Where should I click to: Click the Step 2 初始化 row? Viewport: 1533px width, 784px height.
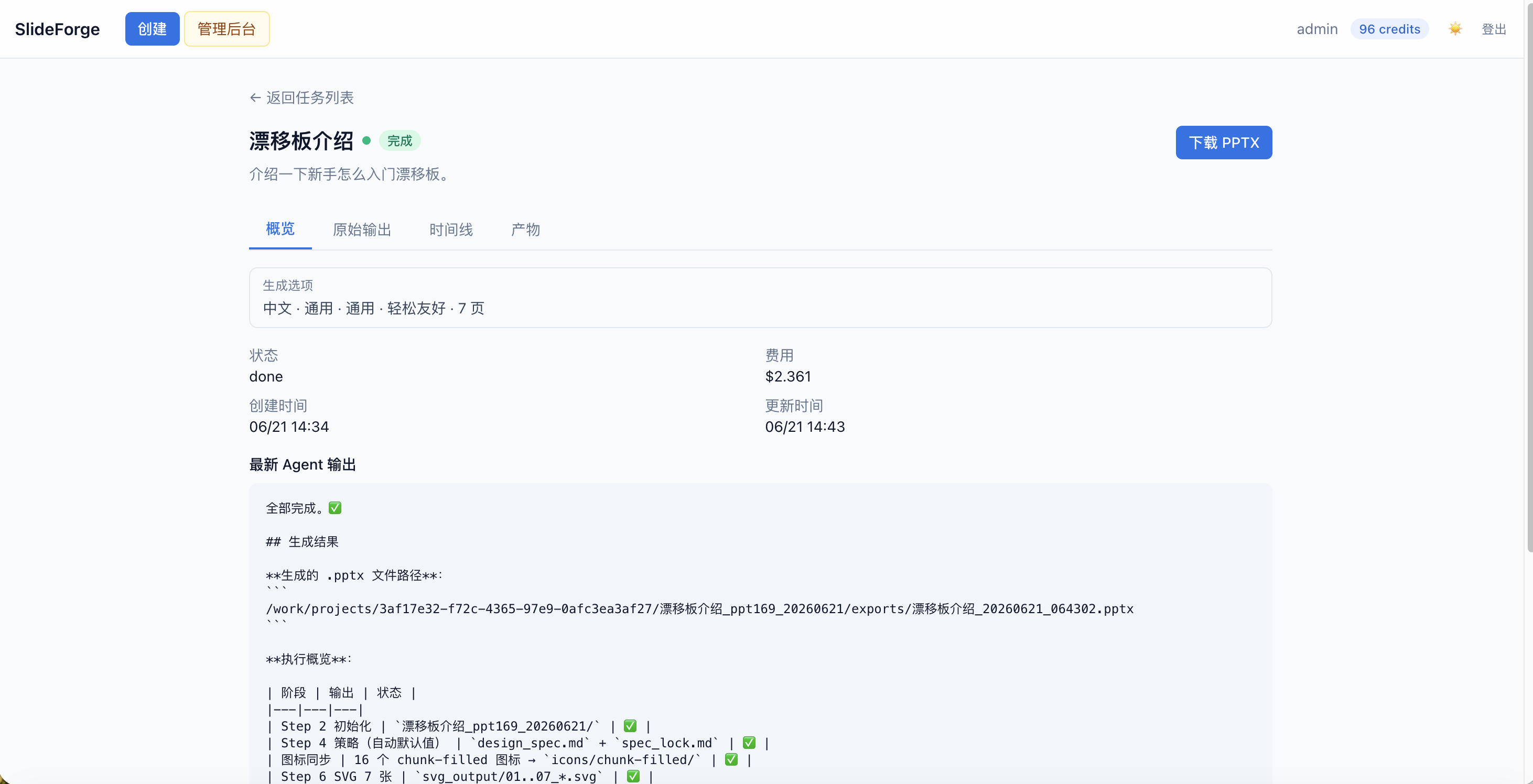tap(459, 726)
